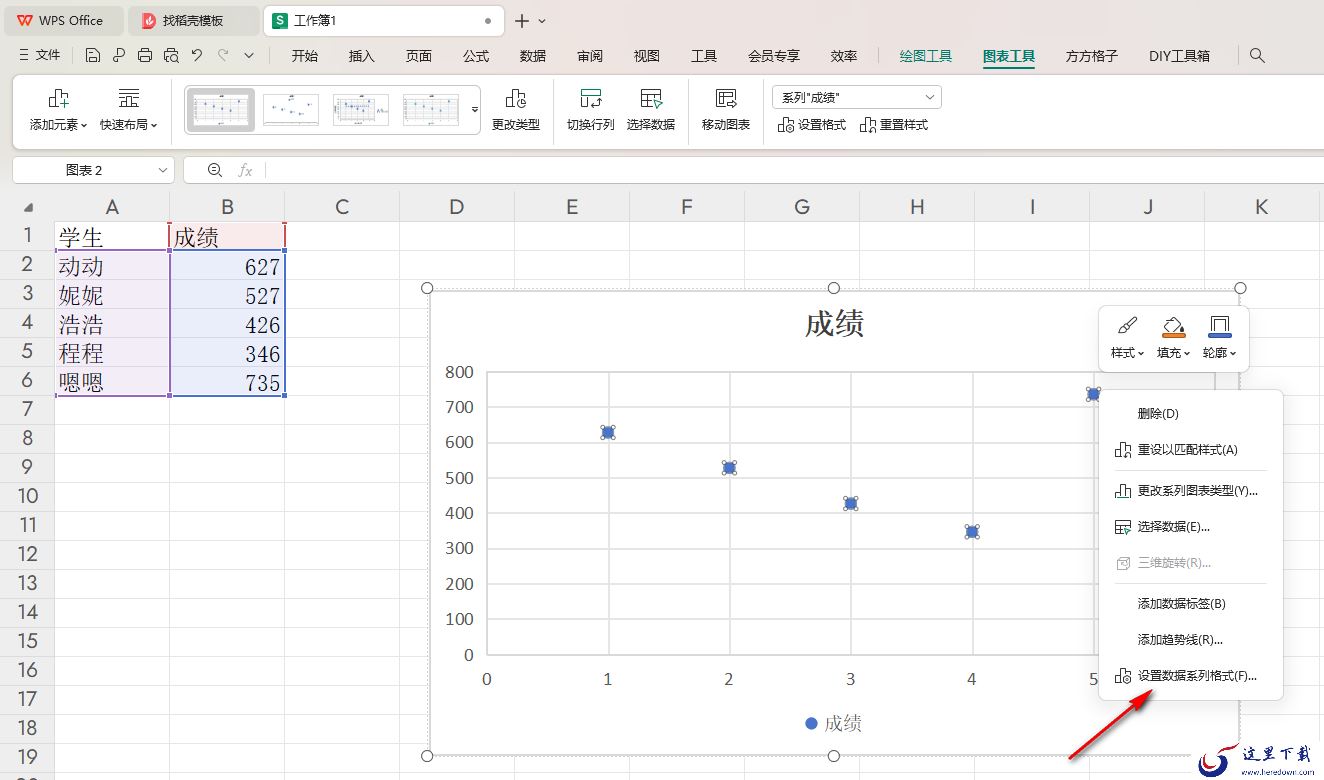Select cell A4 containing 浩浩
This screenshot has height=780, width=1324.
click(112, 324)
